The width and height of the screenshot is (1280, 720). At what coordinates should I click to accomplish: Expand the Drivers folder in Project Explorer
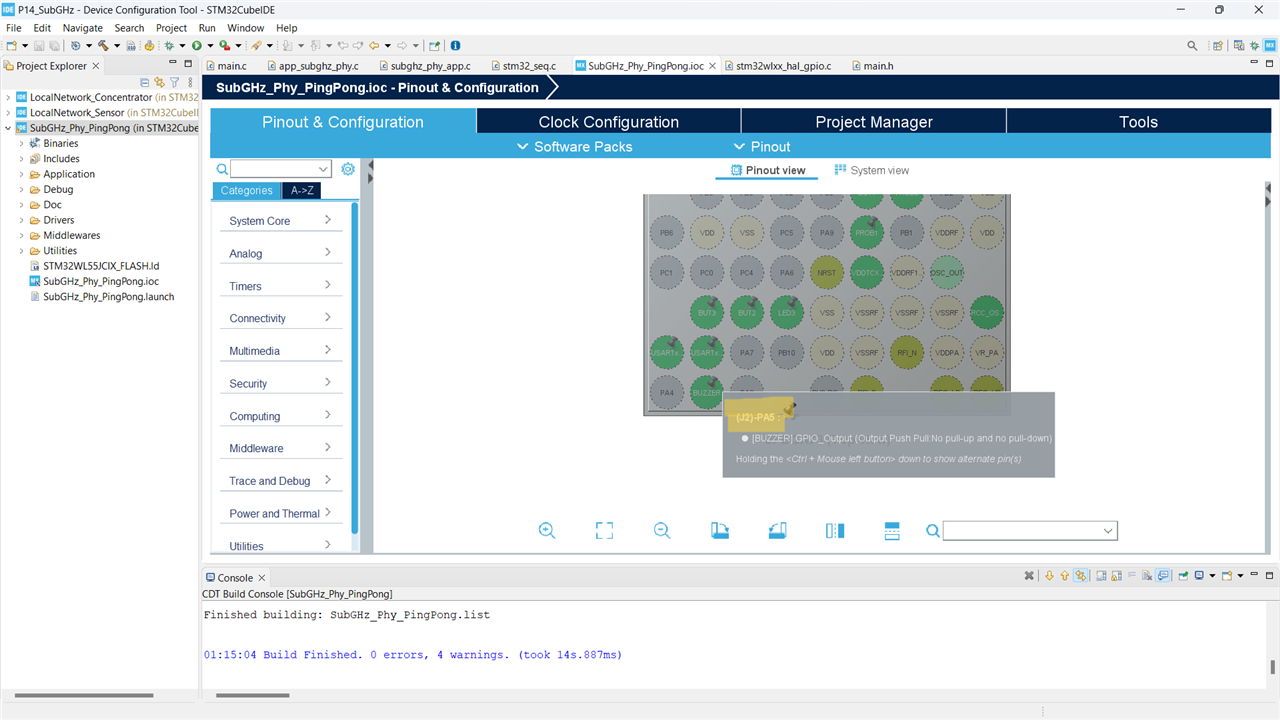pos(21,220)
